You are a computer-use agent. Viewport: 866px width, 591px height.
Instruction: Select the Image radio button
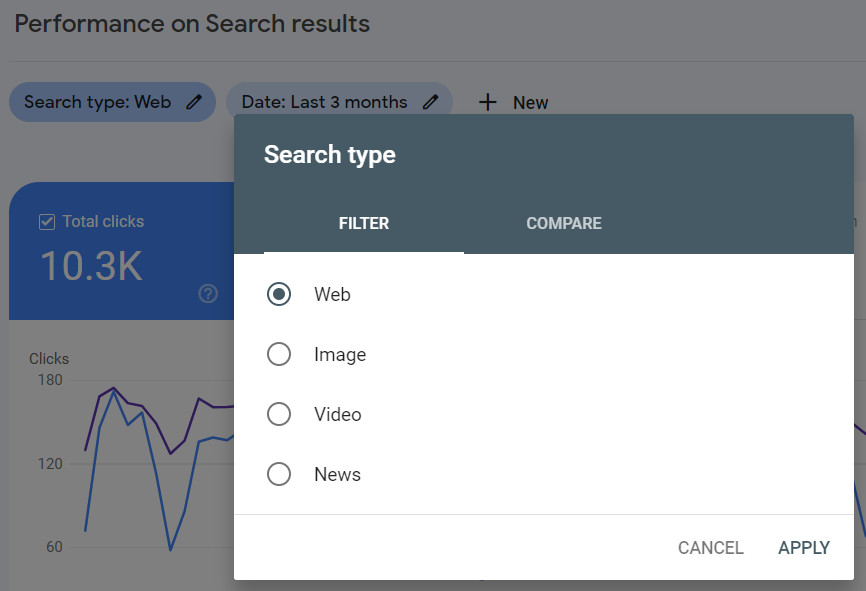279,354
